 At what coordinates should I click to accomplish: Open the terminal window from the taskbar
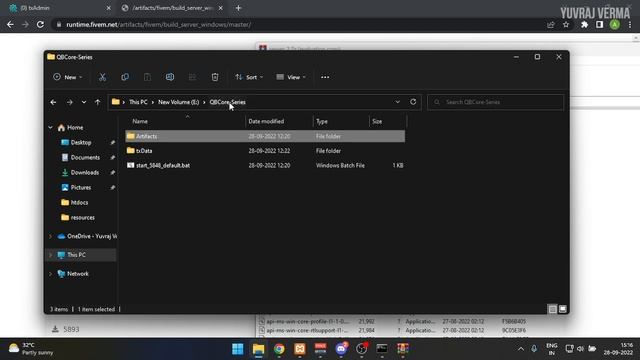pos(382,349)
